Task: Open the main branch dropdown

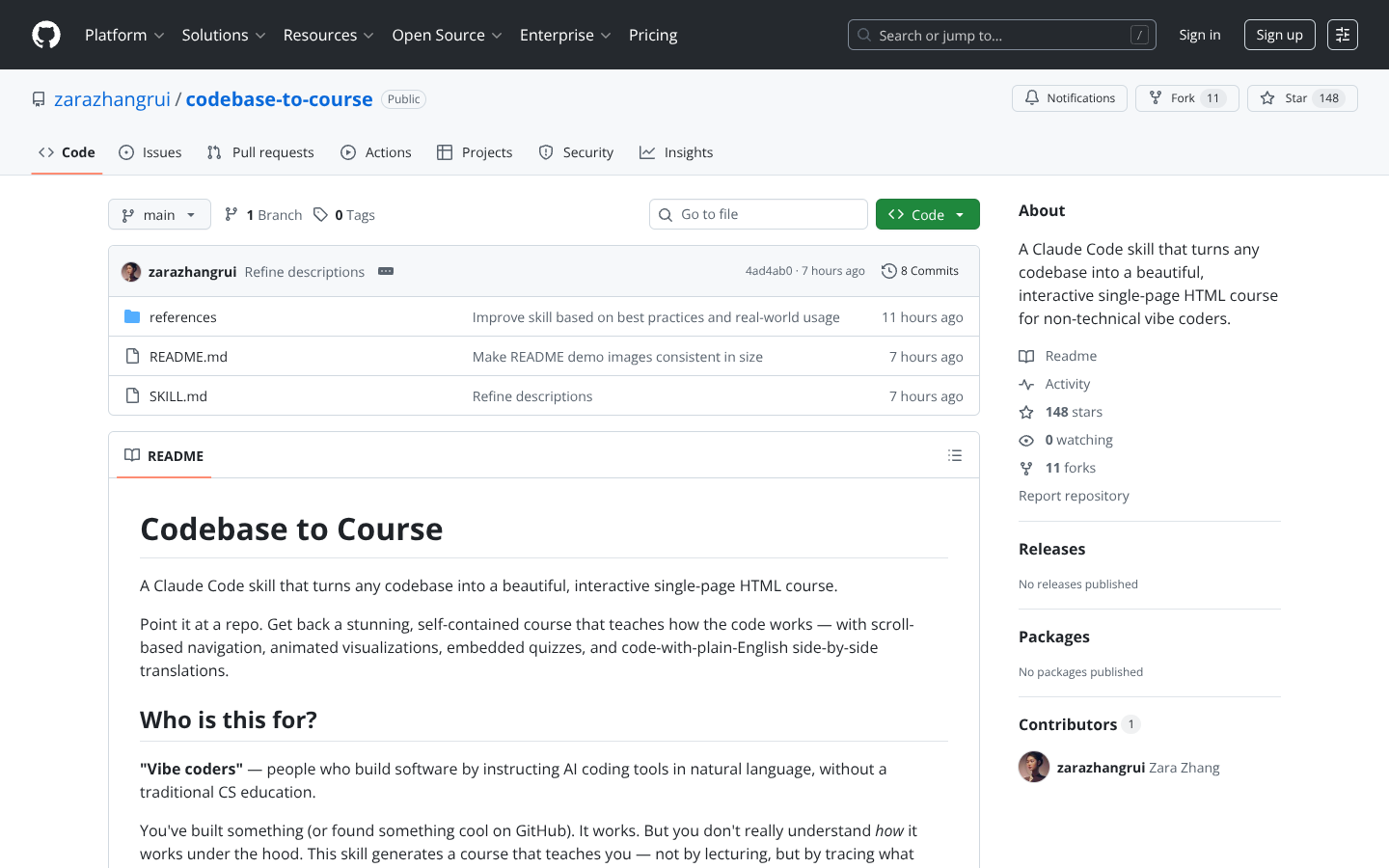Action: click(159, 214)
